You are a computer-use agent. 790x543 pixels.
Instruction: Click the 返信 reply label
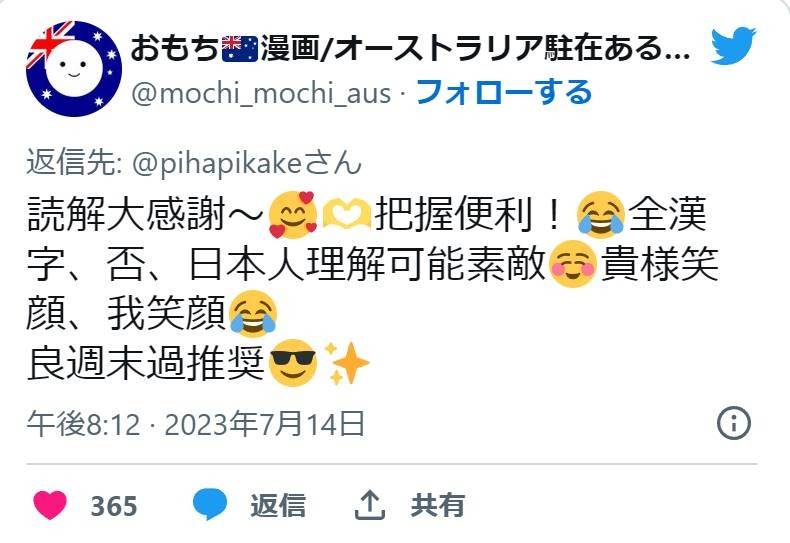pos(278,505)
